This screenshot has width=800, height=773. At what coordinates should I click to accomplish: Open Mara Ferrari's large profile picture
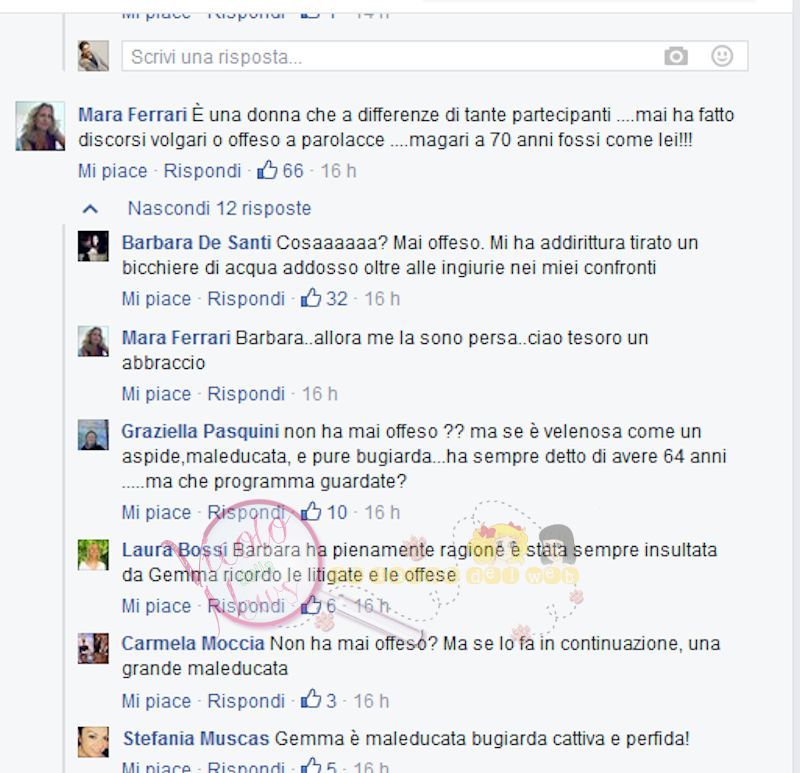(x=40, y=126)
